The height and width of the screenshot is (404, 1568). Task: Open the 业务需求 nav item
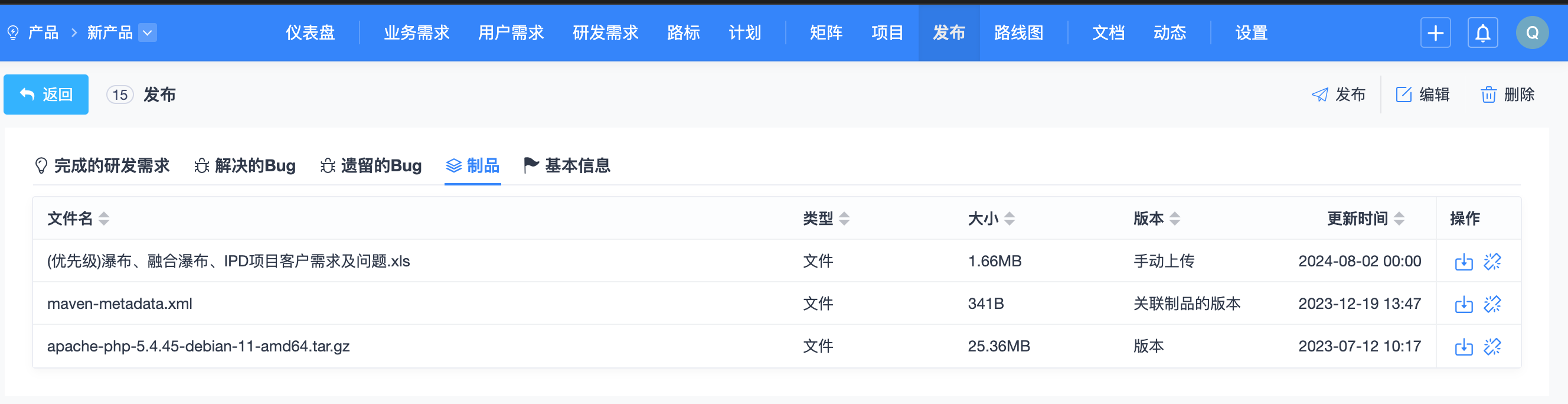tap(416, 33)
